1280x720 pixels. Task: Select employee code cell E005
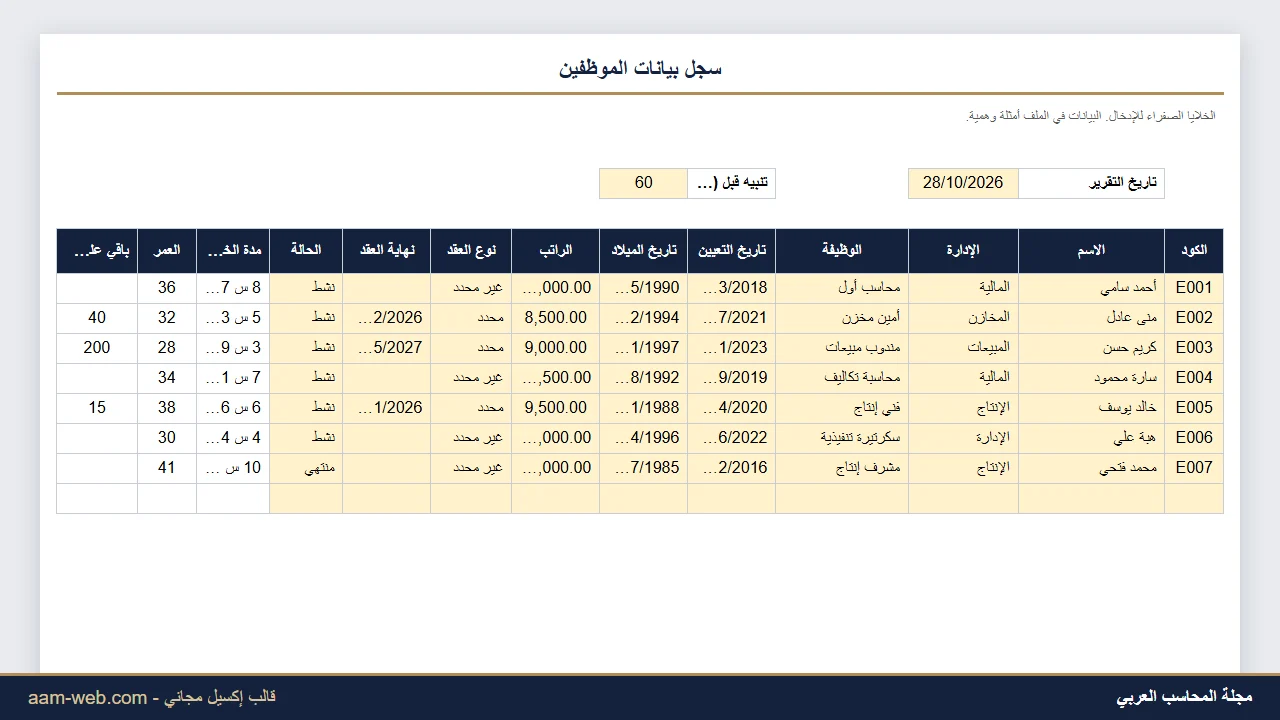click(x=1194, y=408)
